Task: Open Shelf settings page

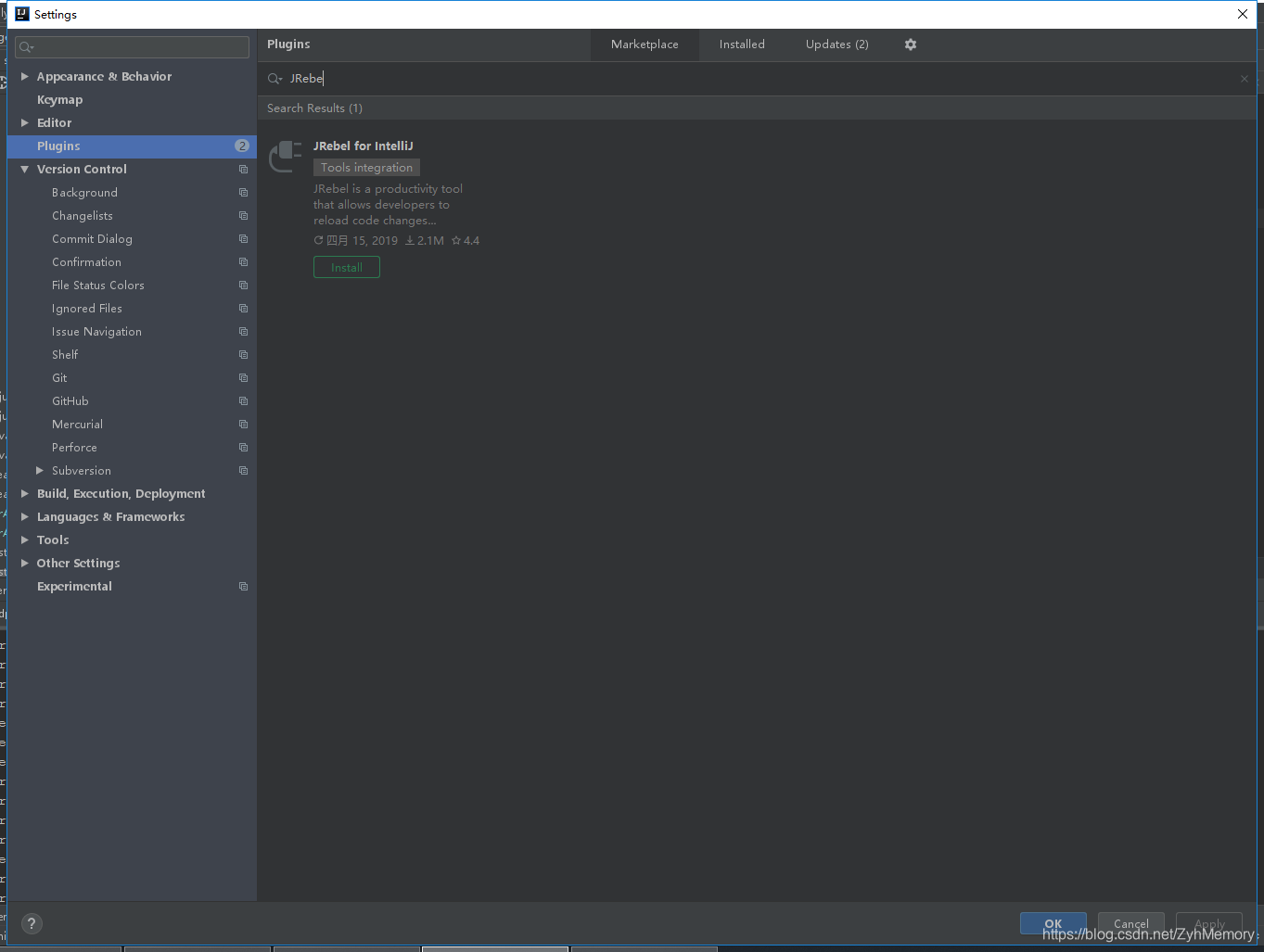Action: coord(65,355)
